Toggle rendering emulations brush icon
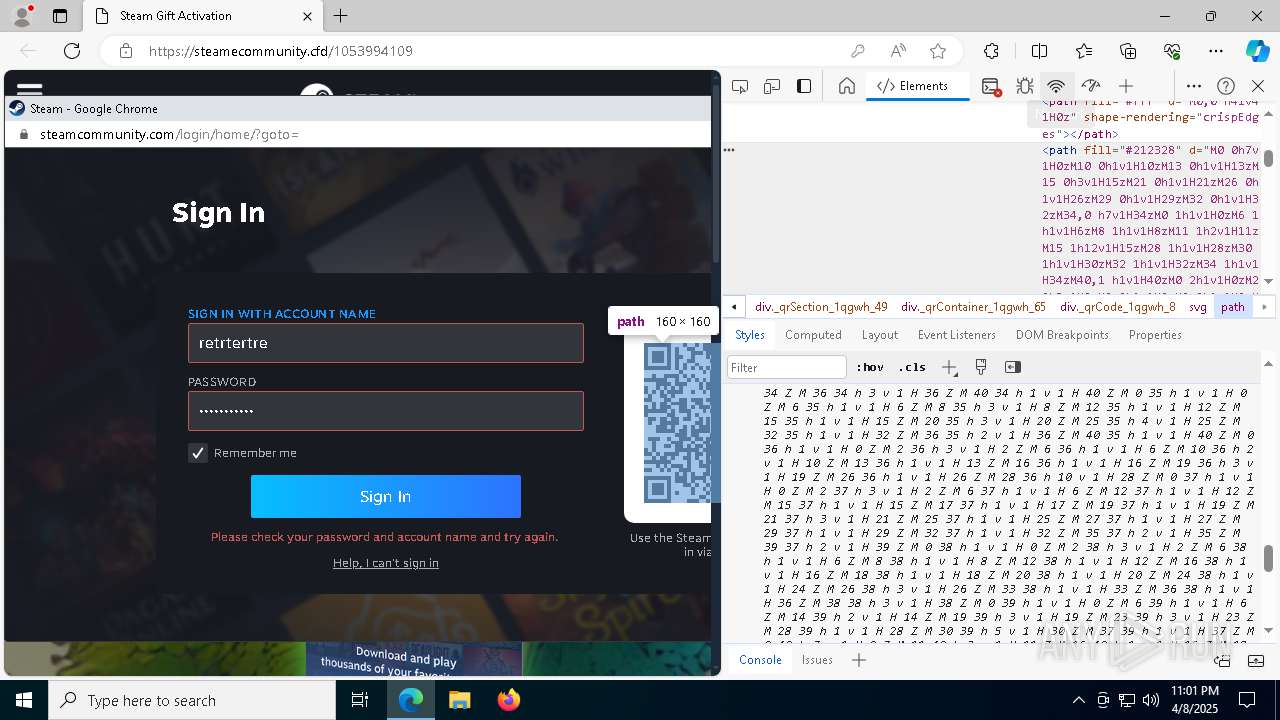Image resolution: width=1280 pixels, height=720 pixels. [x=981, y=367]
